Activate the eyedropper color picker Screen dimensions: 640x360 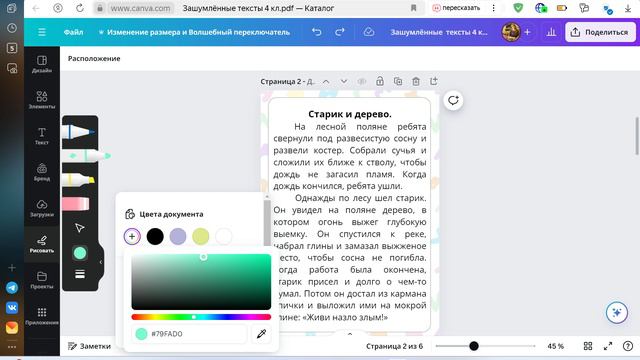[261, 334]
